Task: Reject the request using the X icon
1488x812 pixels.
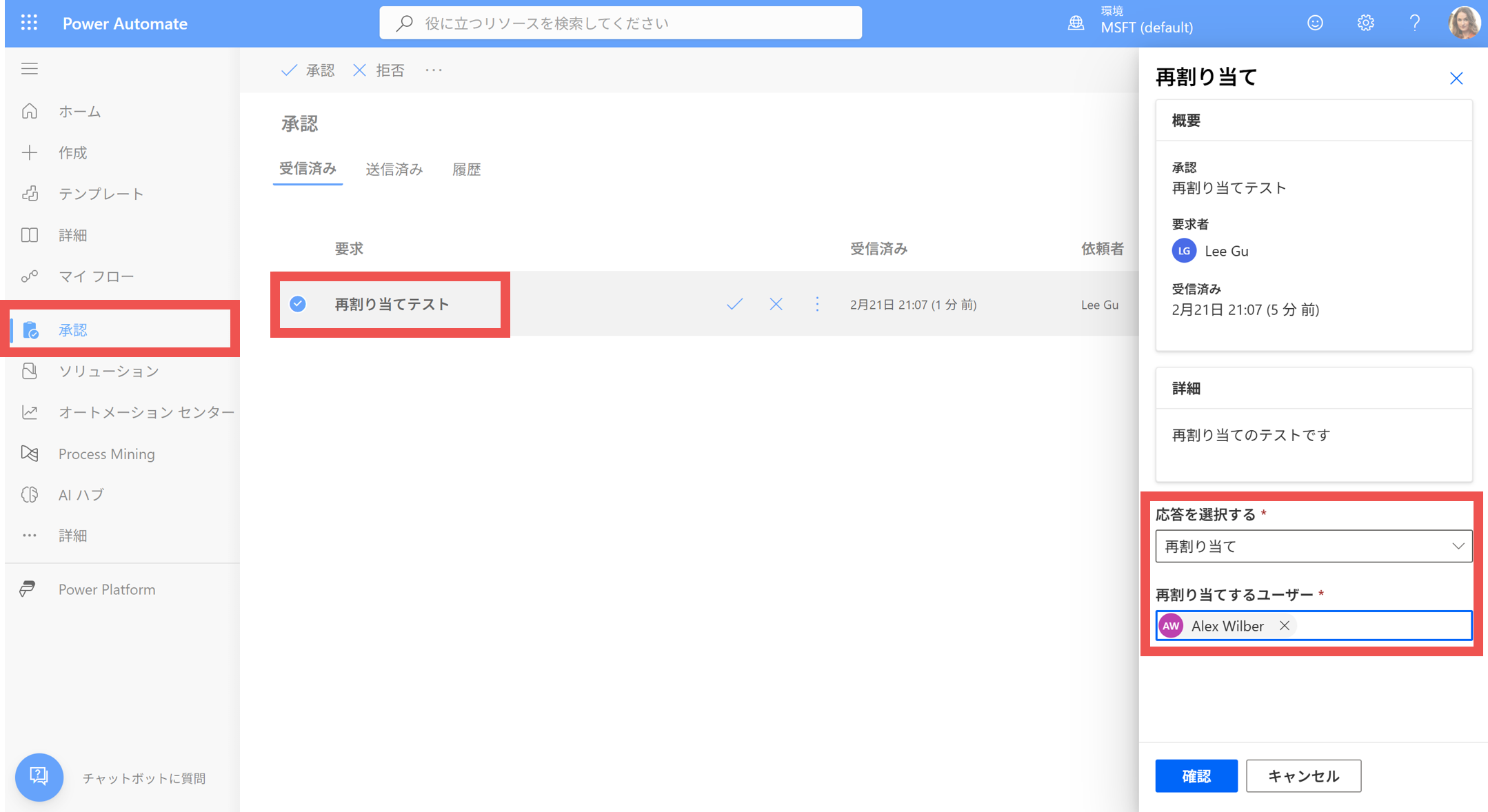Action: 776,303
